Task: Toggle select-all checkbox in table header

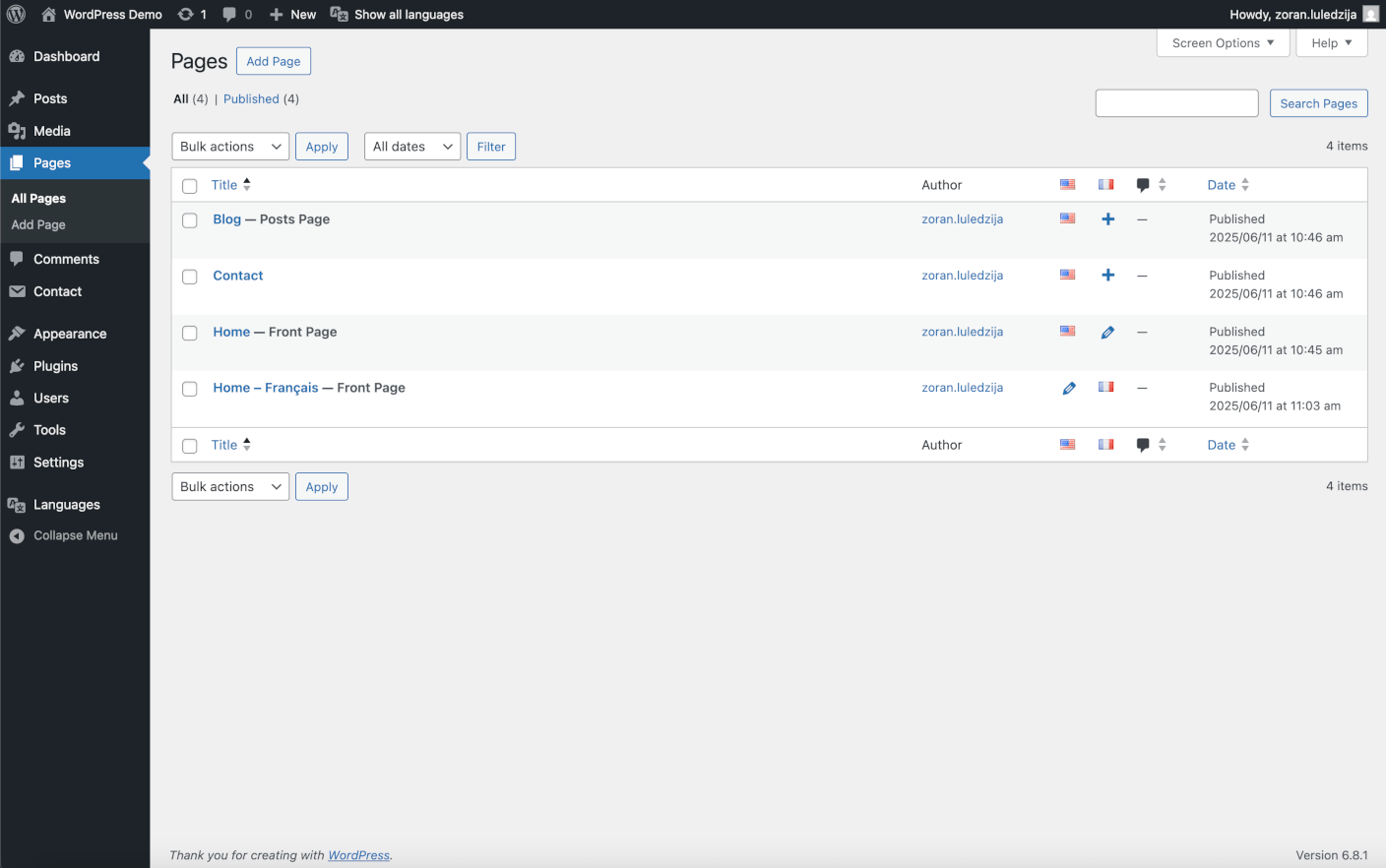Action: pos(190,186)
